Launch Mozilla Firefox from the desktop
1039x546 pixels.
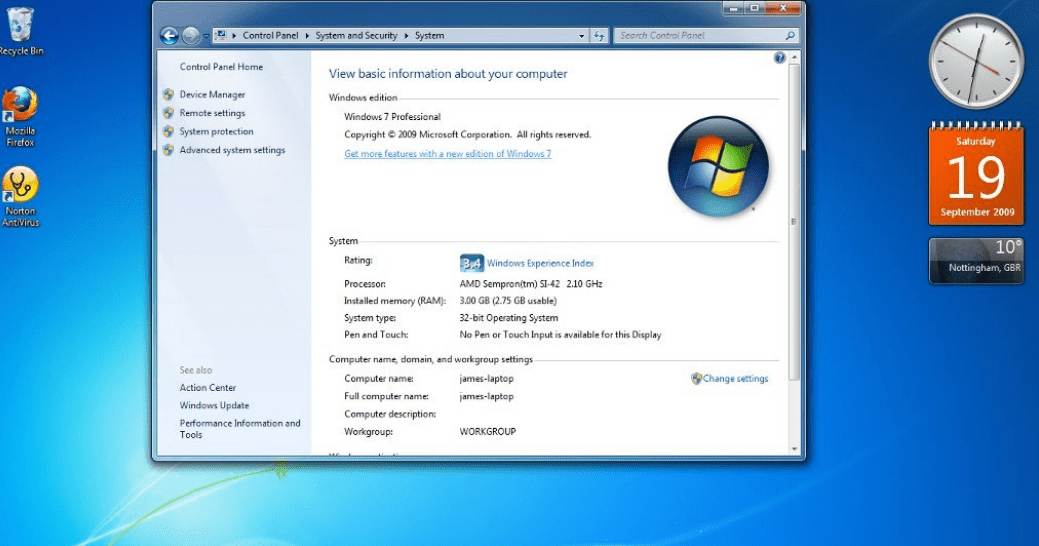click(x=20, y=116)
